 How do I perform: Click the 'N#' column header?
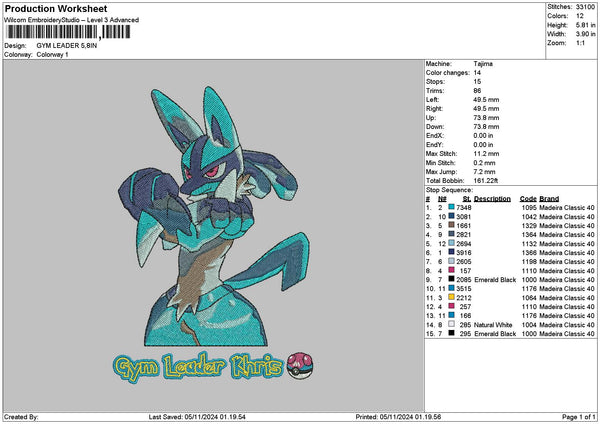tap(442, 199)
